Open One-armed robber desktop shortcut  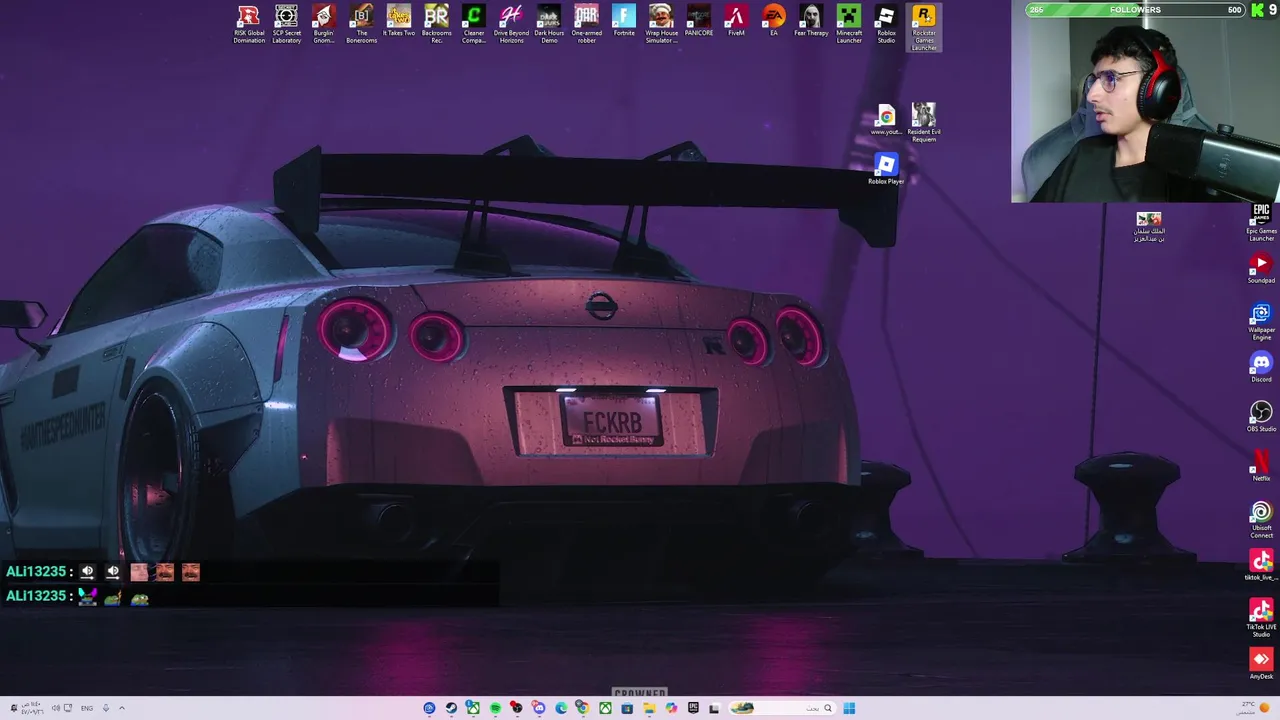(587, 24)
